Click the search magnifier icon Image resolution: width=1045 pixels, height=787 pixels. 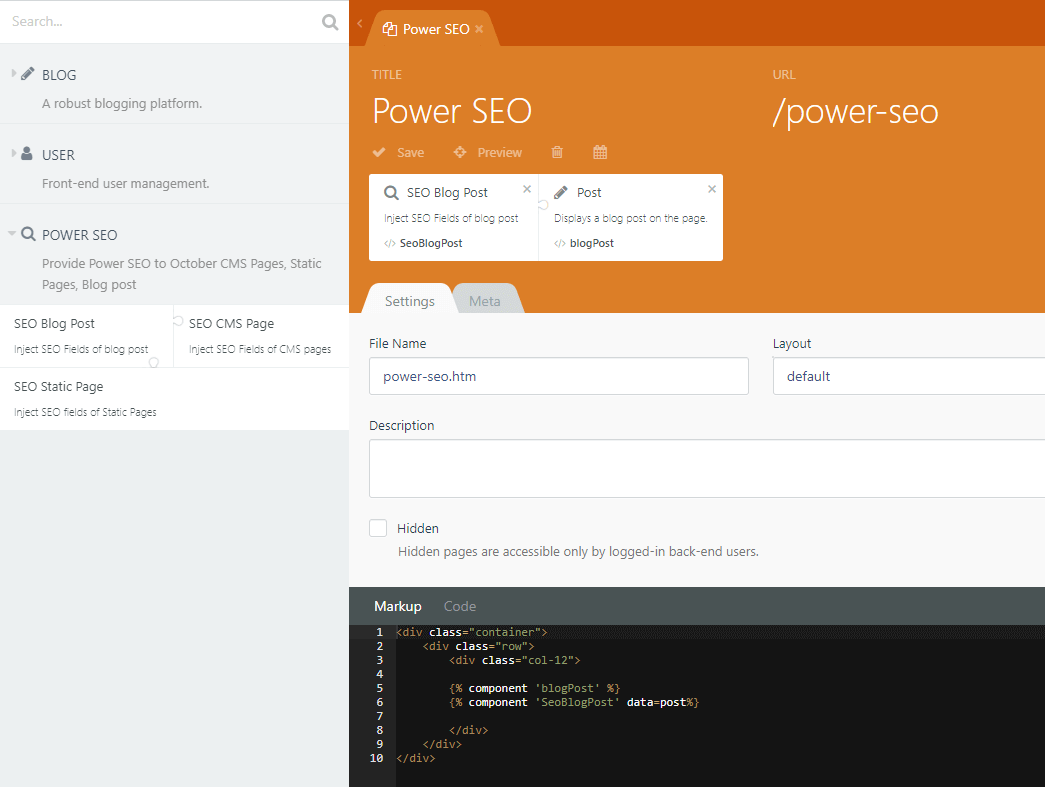coord(330,22)
